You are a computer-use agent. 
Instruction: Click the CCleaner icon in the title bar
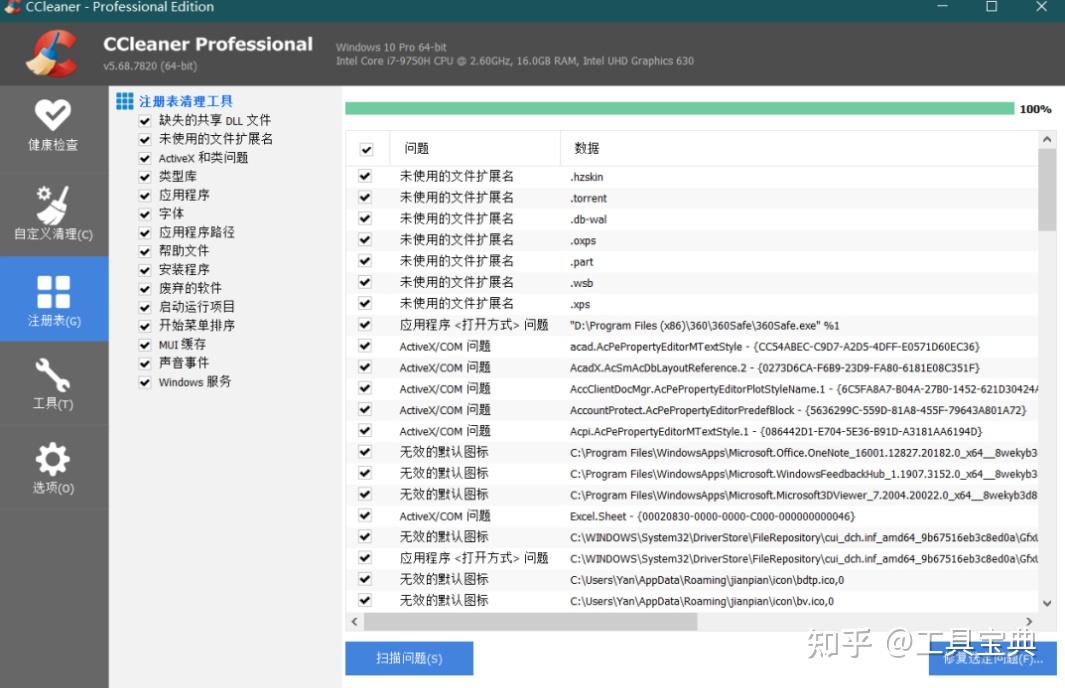click(10, 7)
